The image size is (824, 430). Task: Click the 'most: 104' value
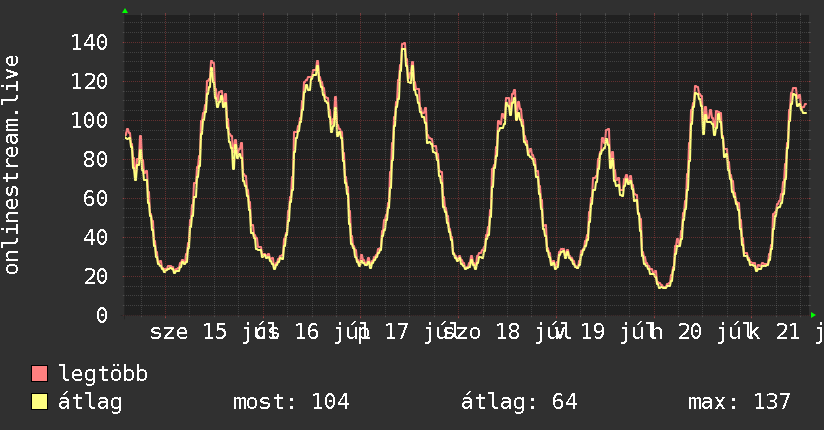(x=291, y=402)
